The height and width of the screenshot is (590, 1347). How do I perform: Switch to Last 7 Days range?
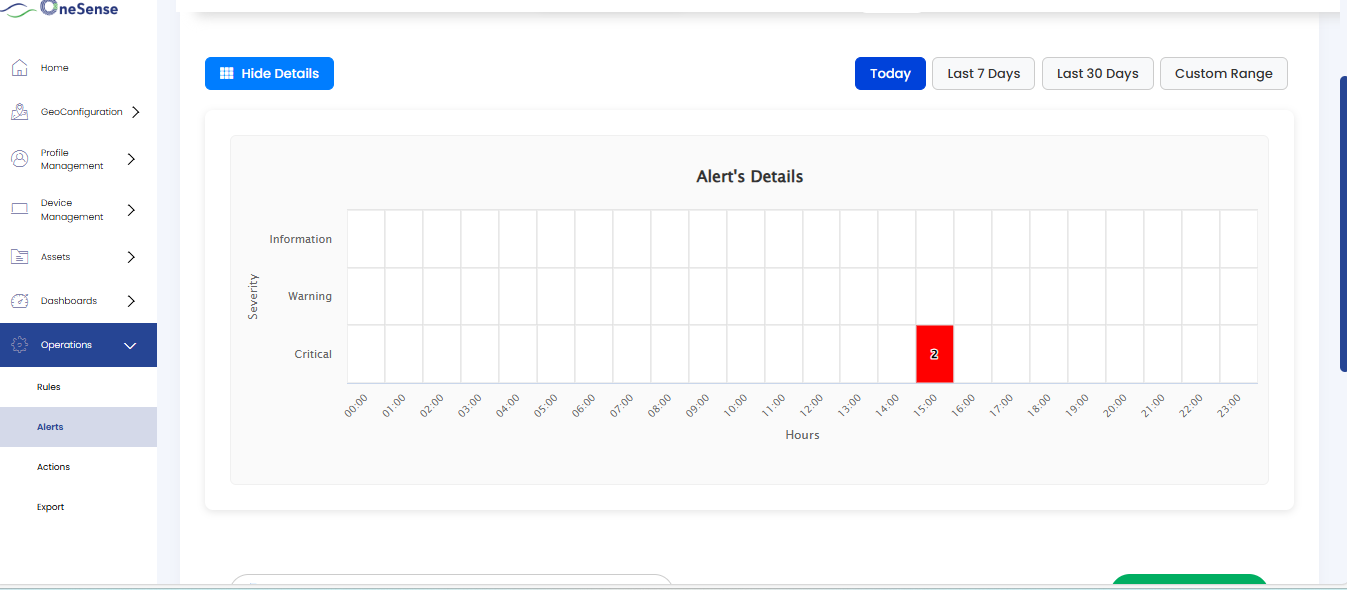[984, 73]
